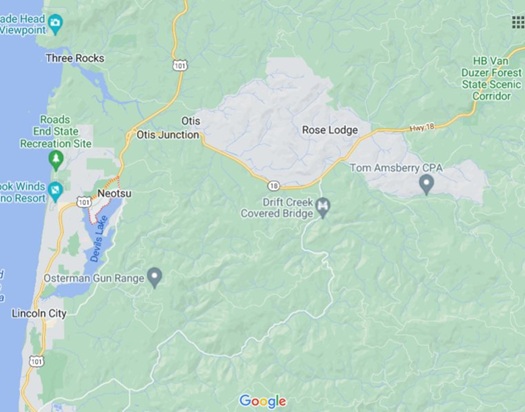The image size is (525, 412).
Task: Select the Roads End State Recreation tree pin
Action: point(56,160)
